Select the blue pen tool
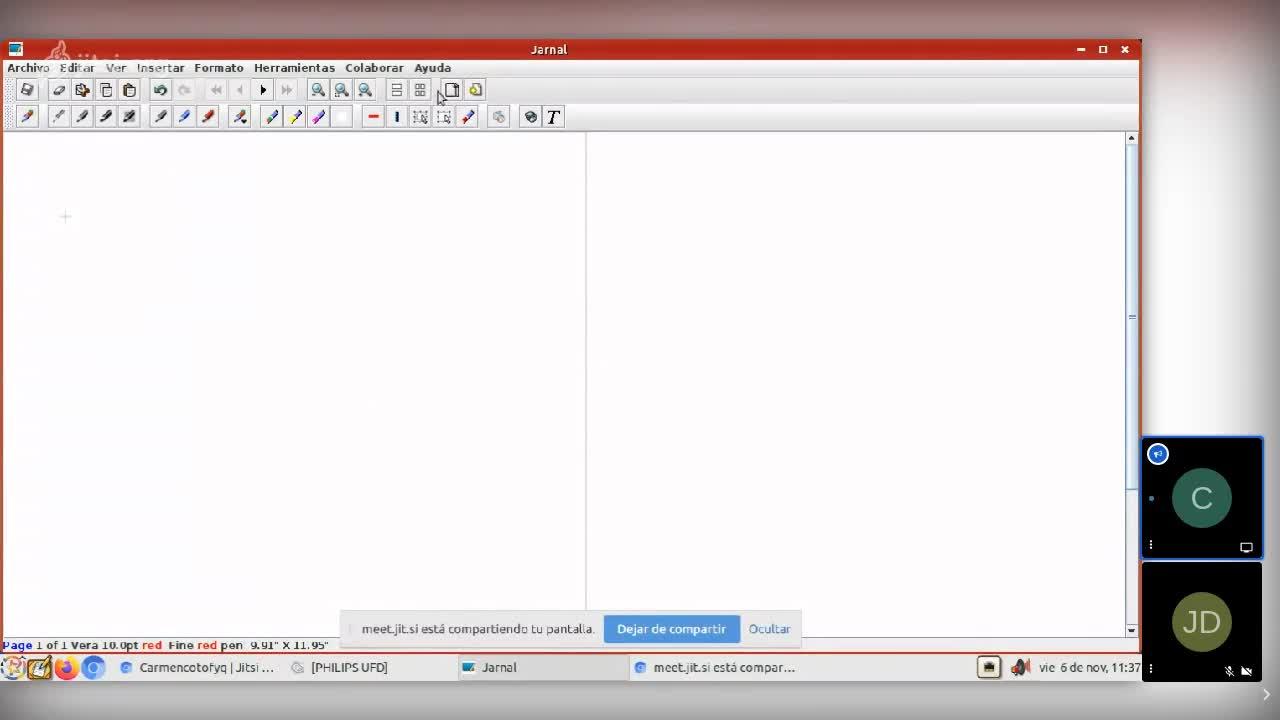 [184, 117]
